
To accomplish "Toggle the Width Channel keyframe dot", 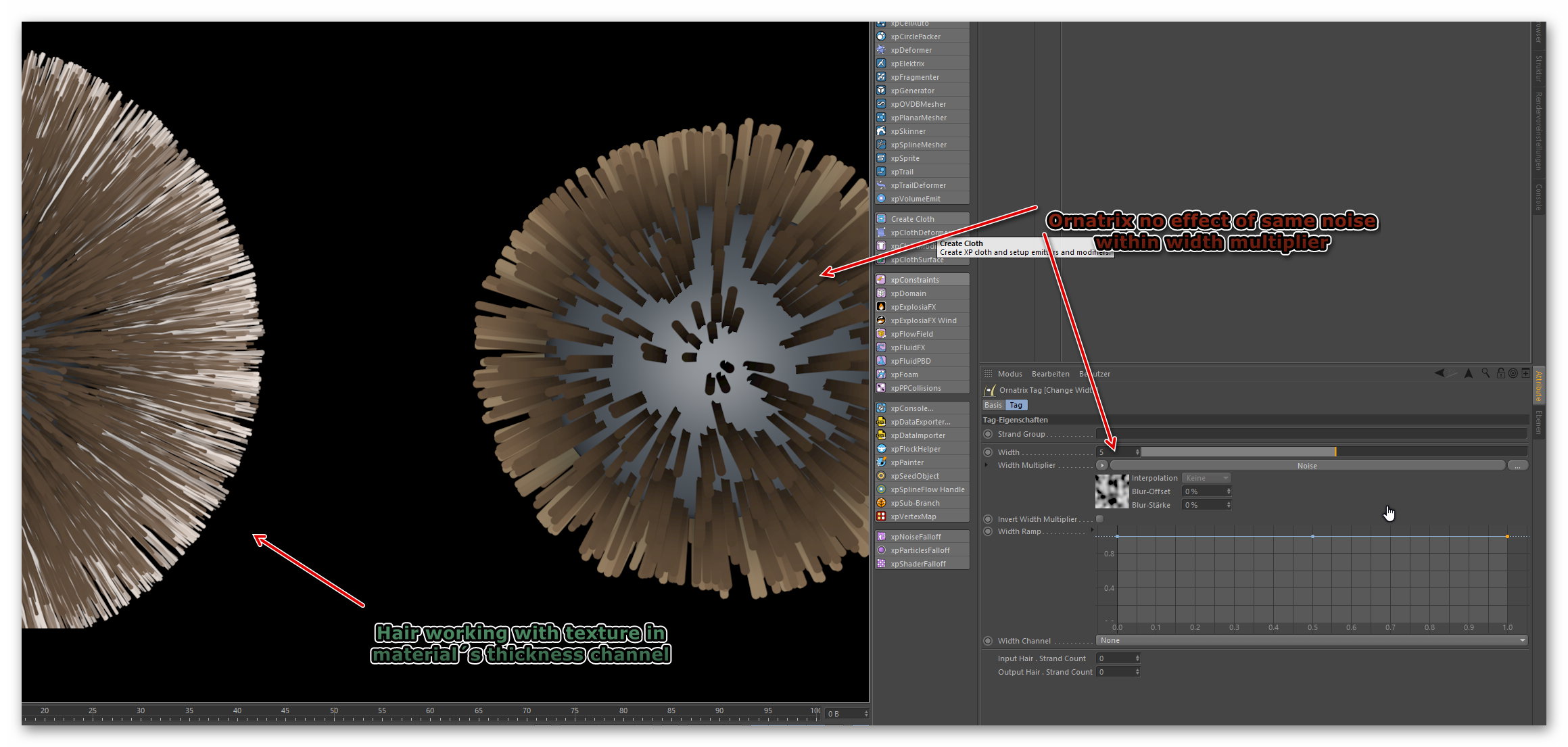I will [988, 641].
